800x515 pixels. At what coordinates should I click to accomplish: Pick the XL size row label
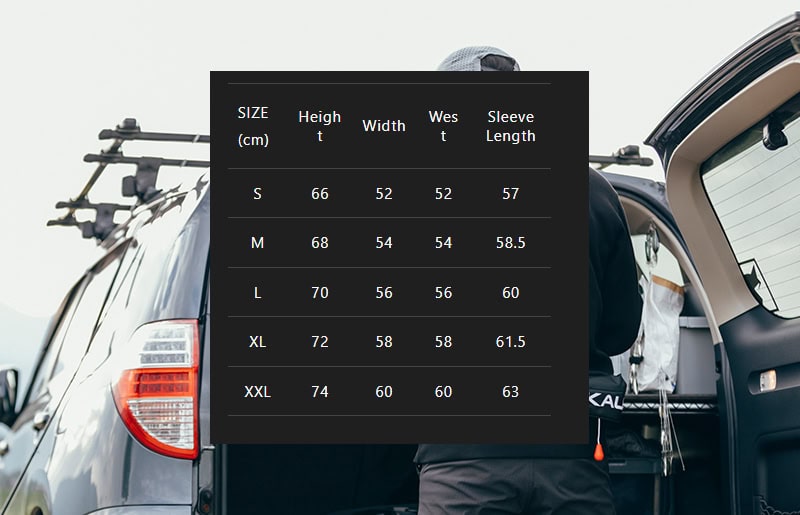pos(257,342)
